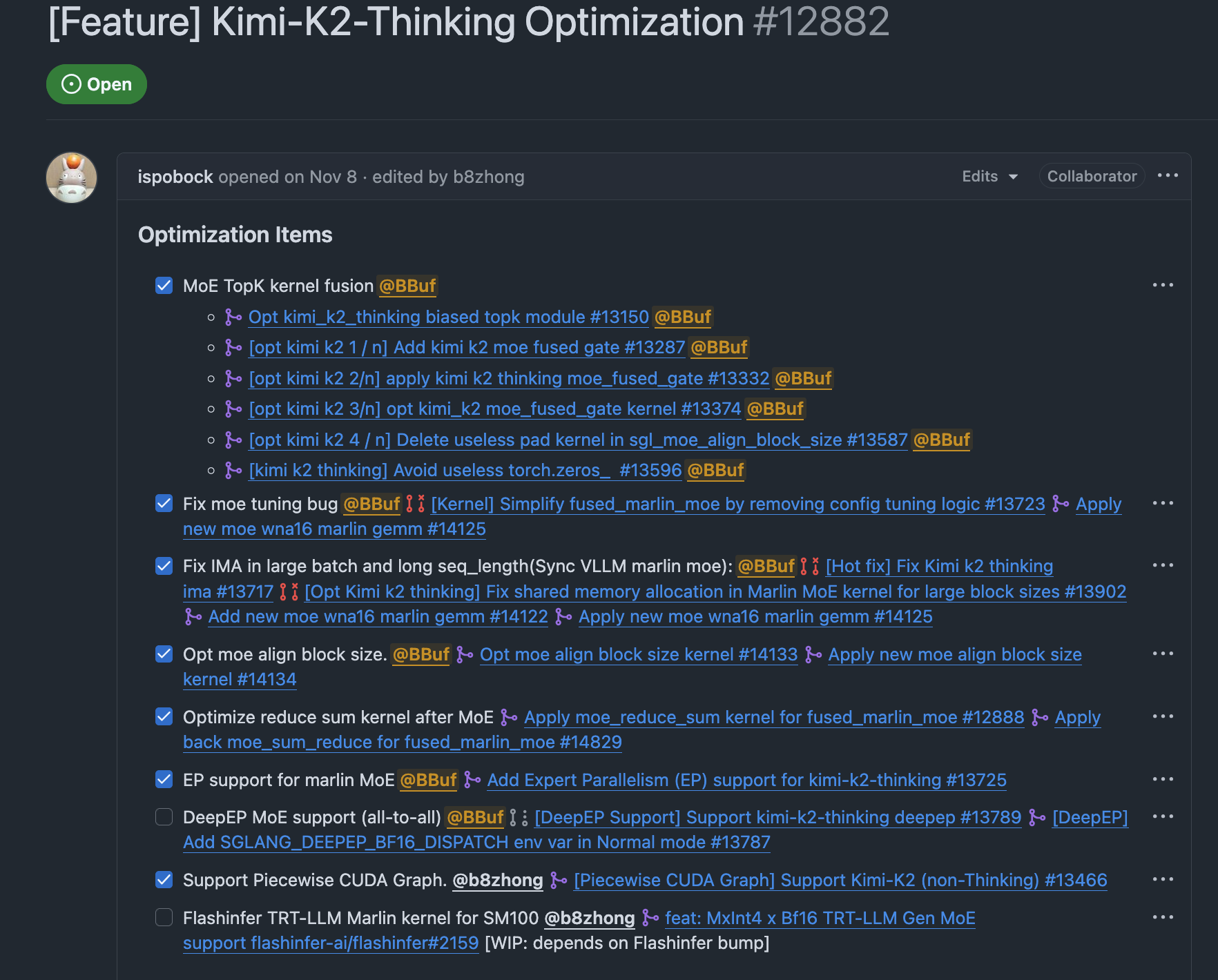Open Apply moe_reduce_sum kernel #12888 link
Viewport: 1218px width, 980px height.
(774, 717)
